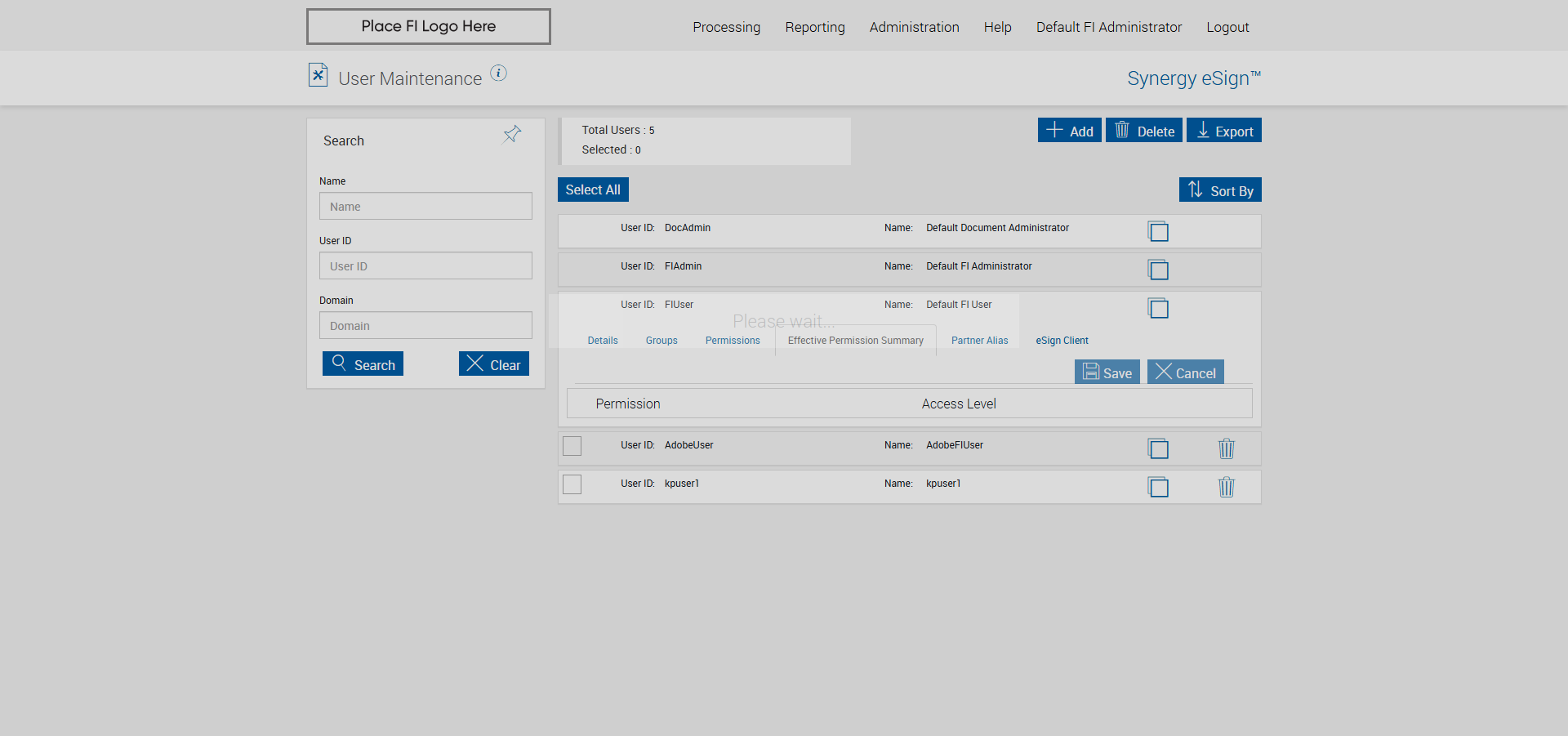
Task: Open the Sort By dropdown
Action: pos(1220,190)
